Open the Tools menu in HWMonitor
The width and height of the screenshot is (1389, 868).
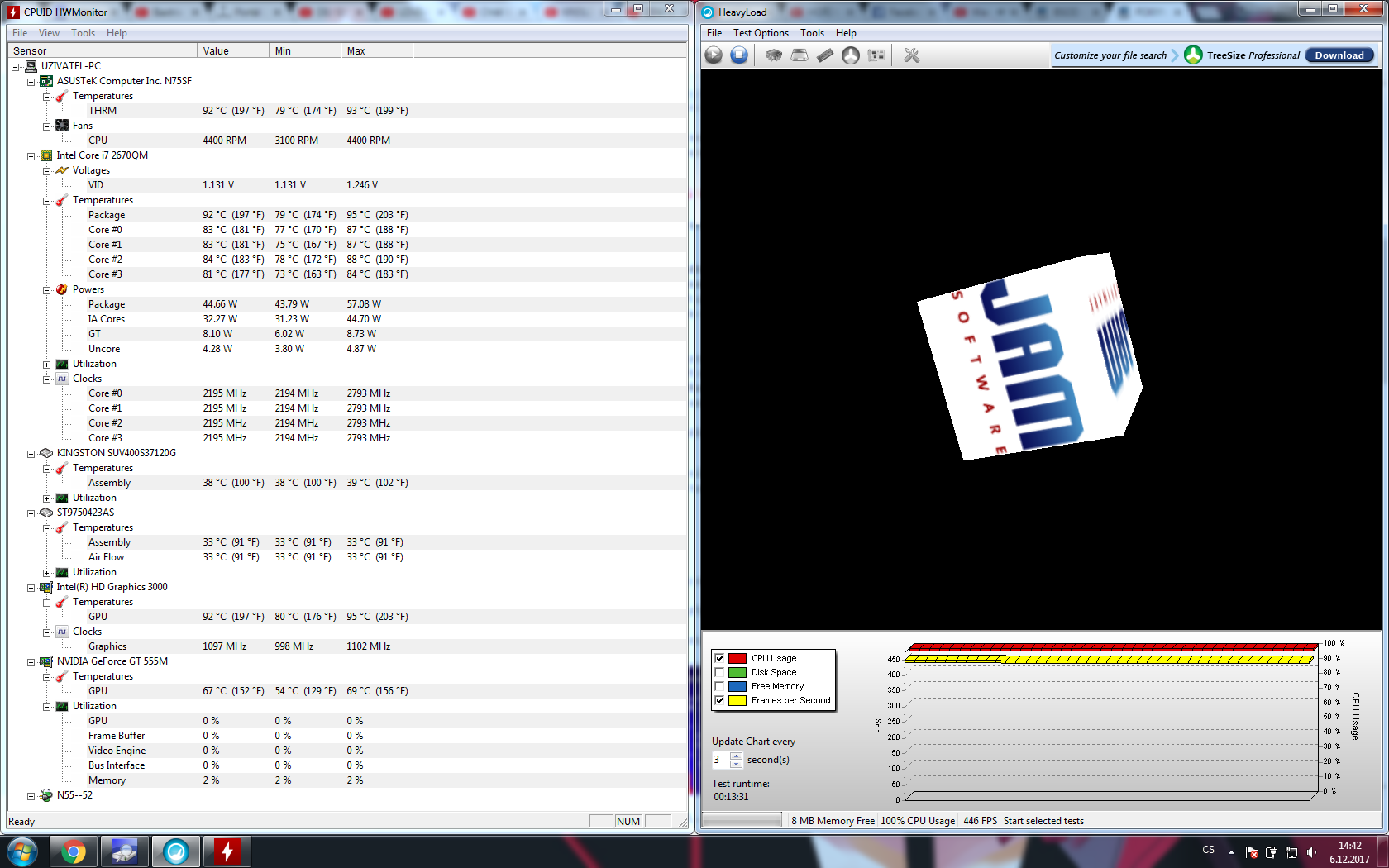[83, 33]
